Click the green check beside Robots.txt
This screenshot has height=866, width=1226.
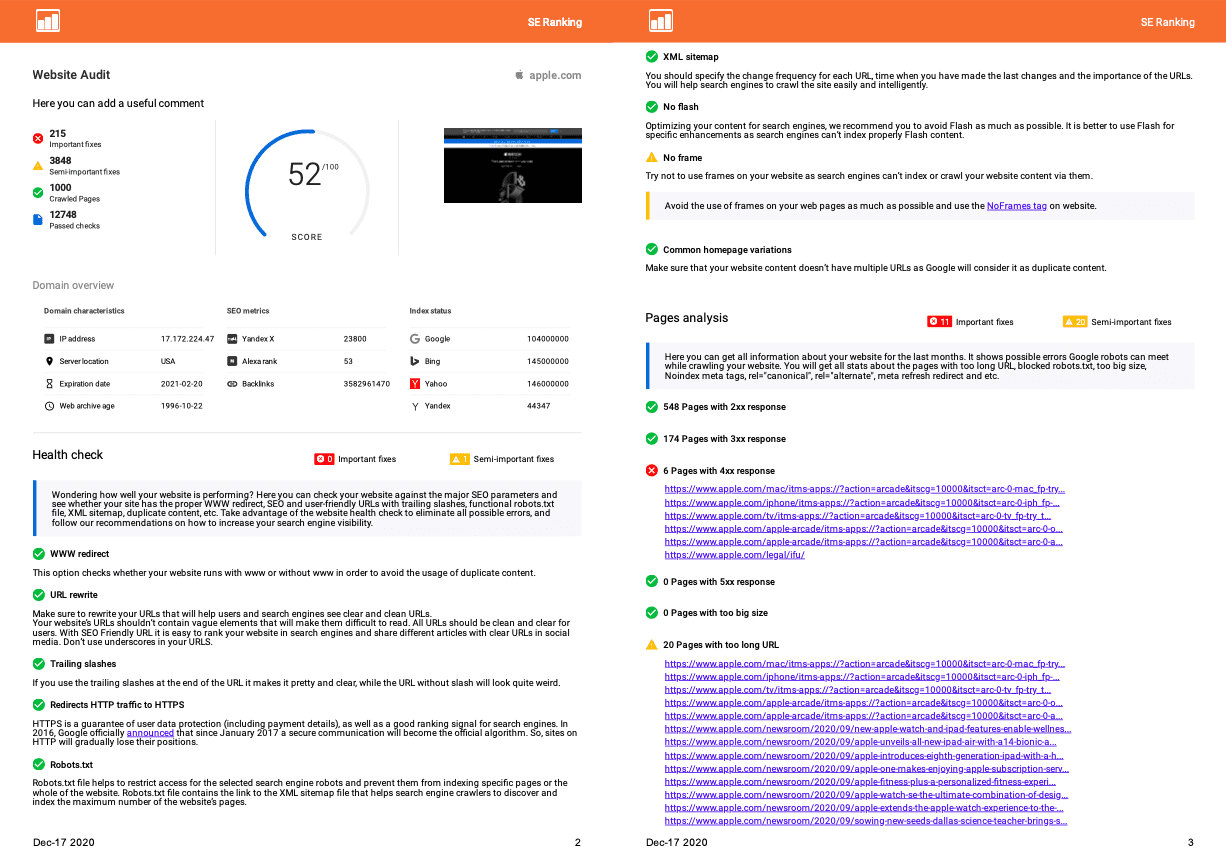coord(39,765)
